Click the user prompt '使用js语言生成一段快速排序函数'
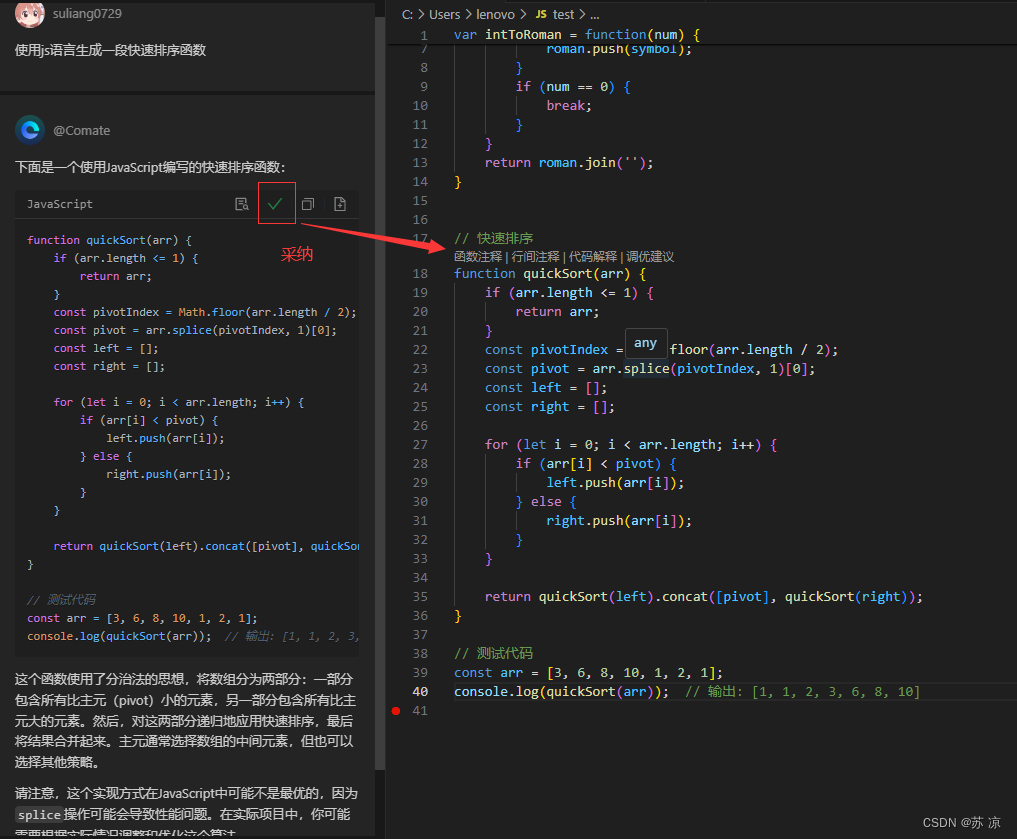This screenshot has width=1017, height=839. [110, 51]
